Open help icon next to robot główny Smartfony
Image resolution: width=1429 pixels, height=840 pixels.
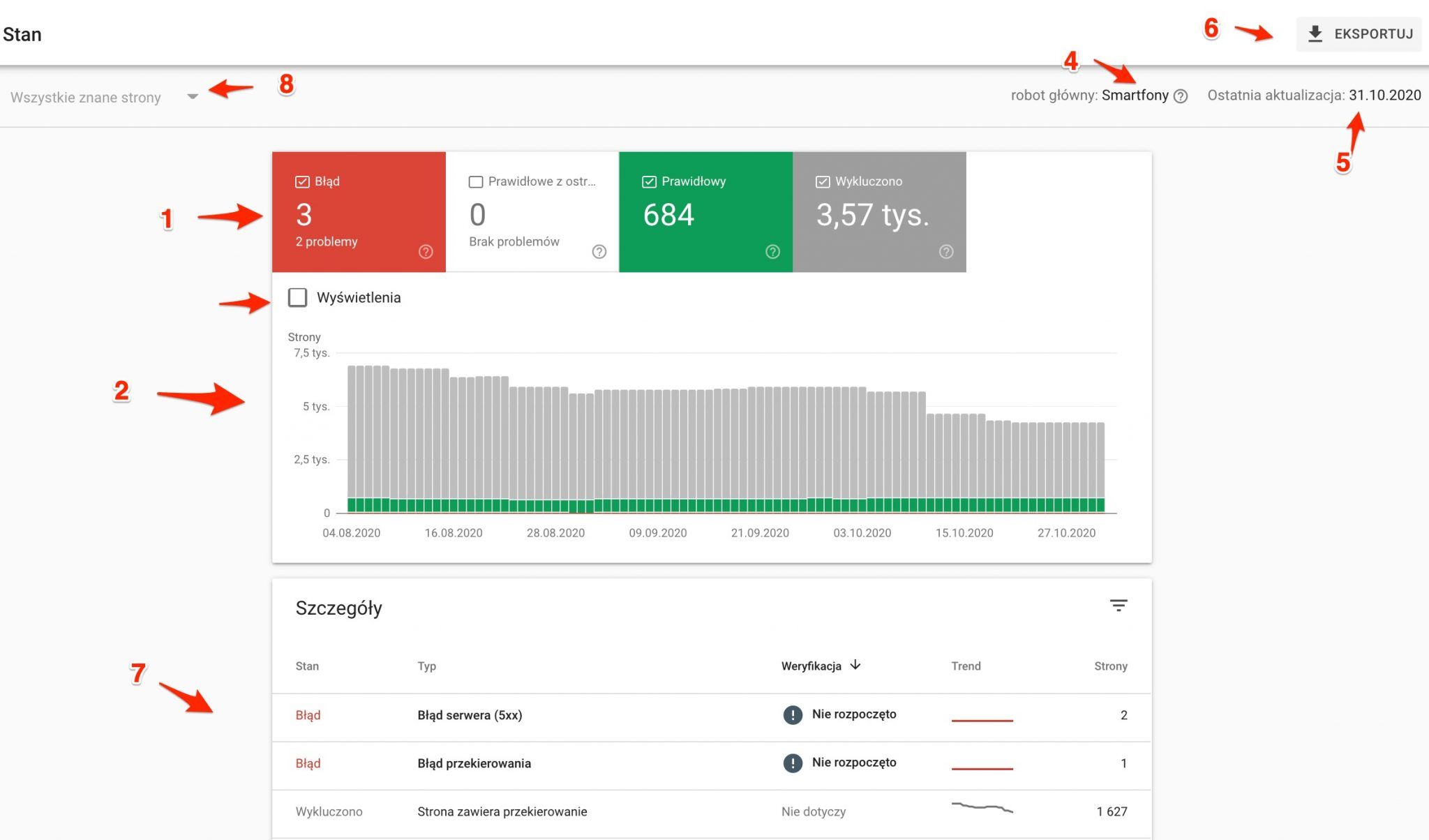(x=1181, y=96)
